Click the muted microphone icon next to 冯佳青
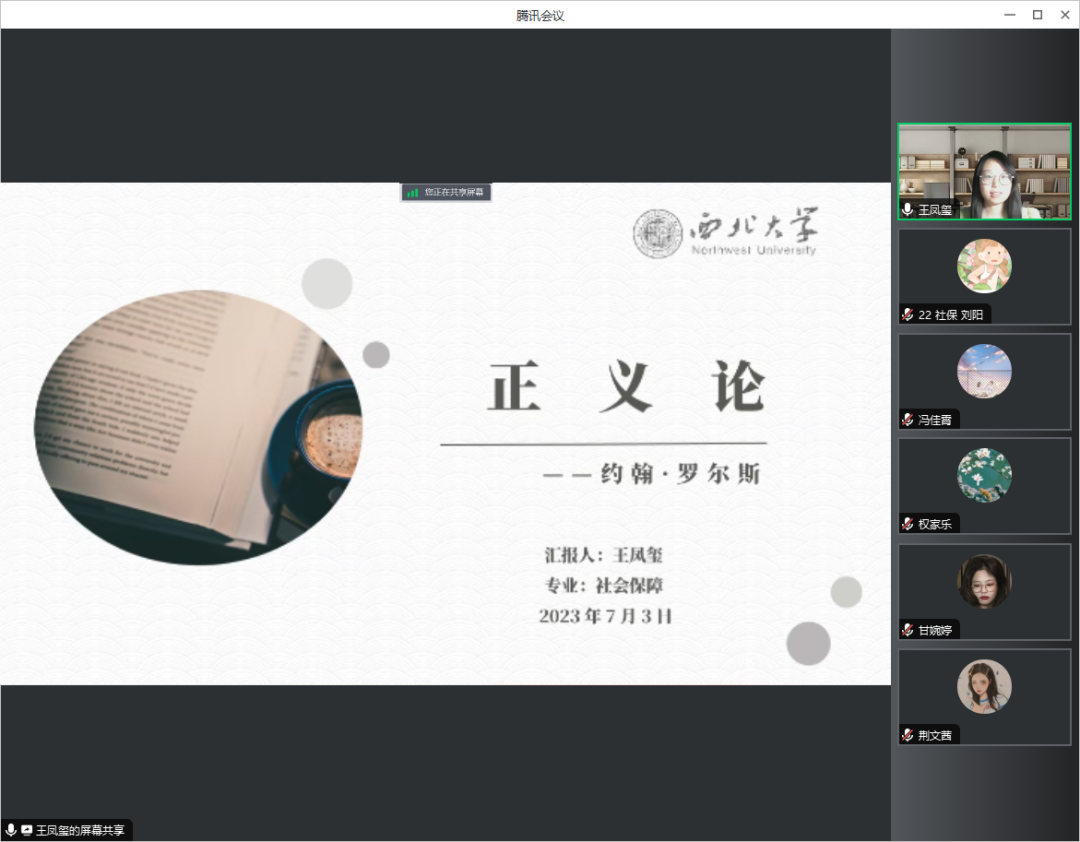Viewport: 1080px width, 842px height. [907, 420]
